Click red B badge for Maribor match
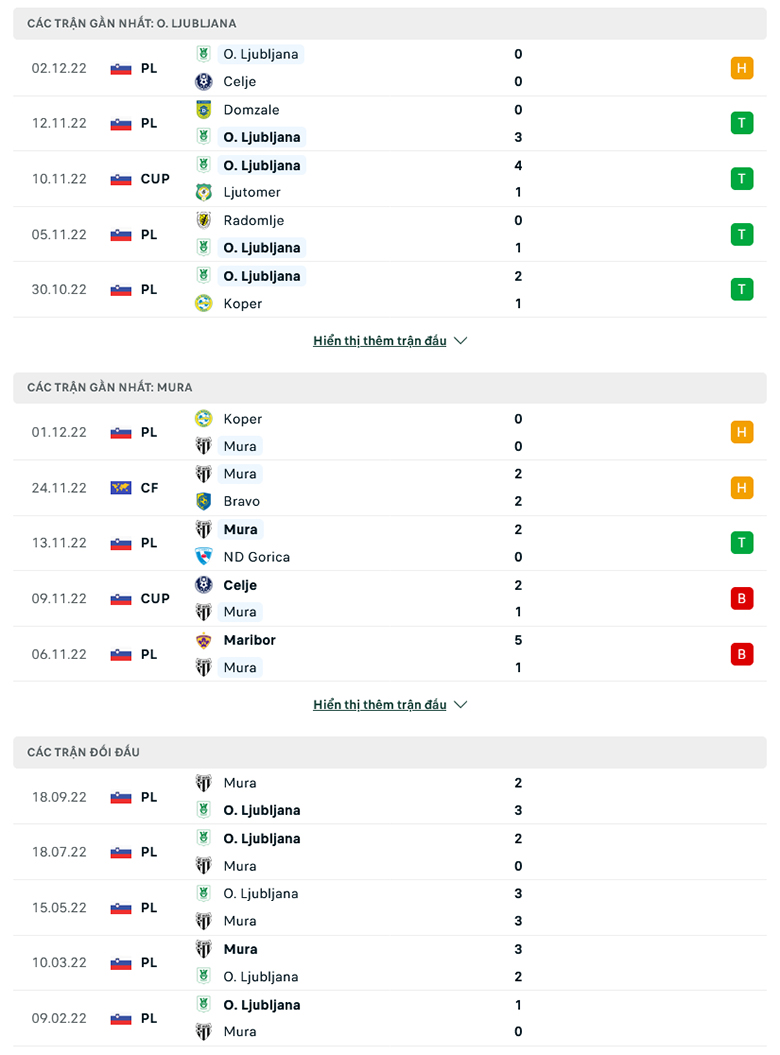The image size is (780, 1055). 742,654
